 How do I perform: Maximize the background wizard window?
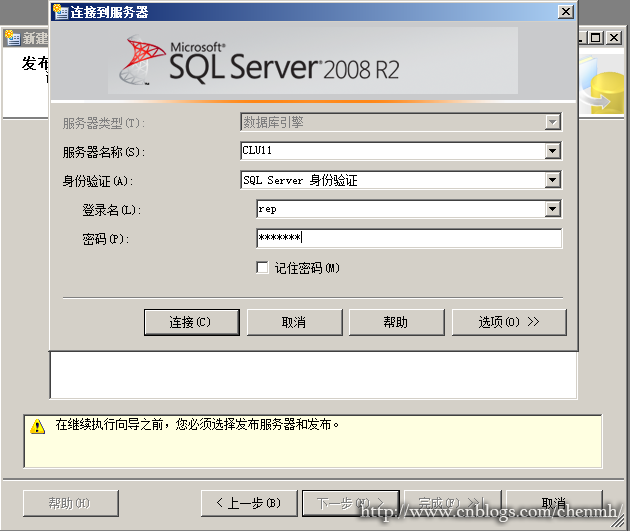coord(596,38)
